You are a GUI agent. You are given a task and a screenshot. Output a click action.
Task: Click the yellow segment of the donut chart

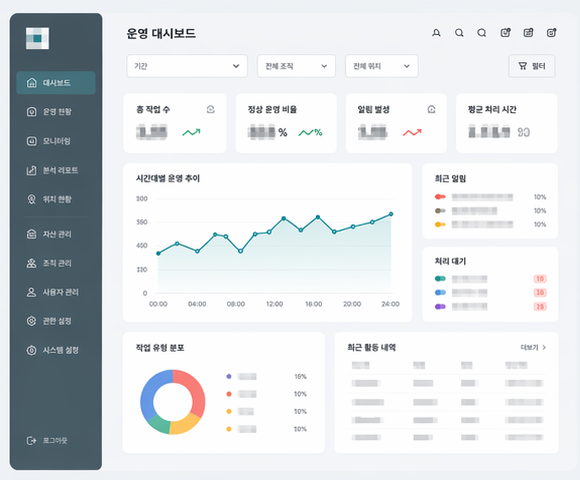click(186, 424)
